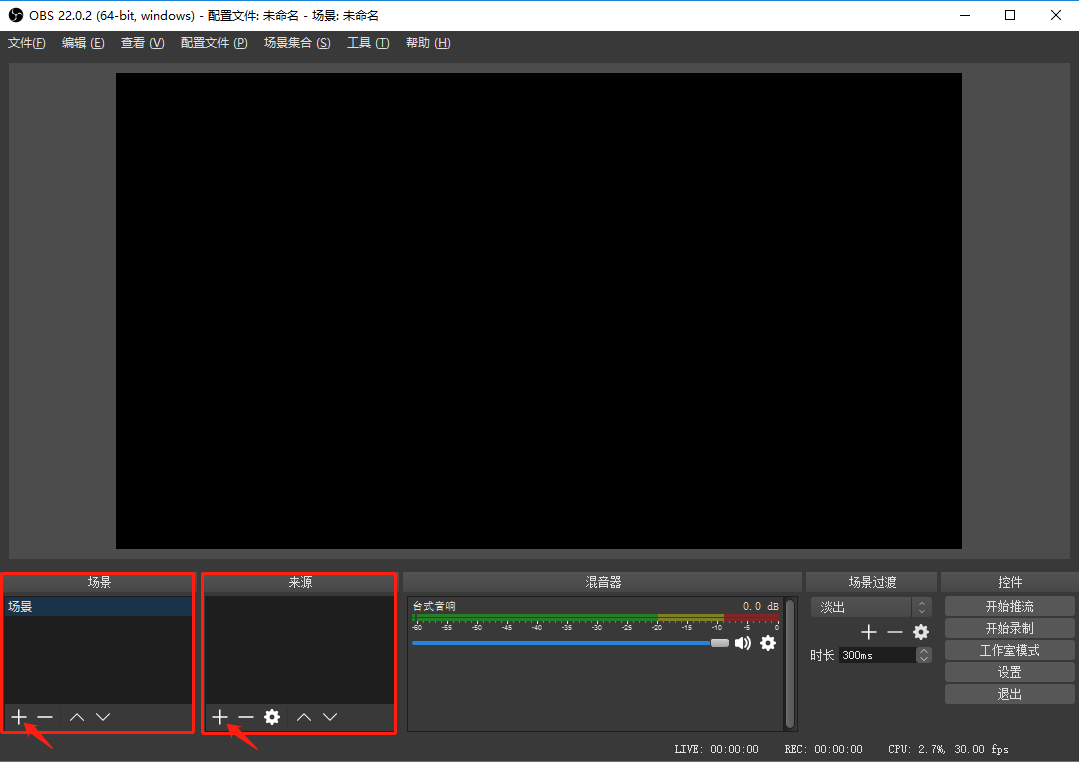Screen dimensions: 1079x762
Task: Add a new scene with plus icon
Action: pos(19,717)
